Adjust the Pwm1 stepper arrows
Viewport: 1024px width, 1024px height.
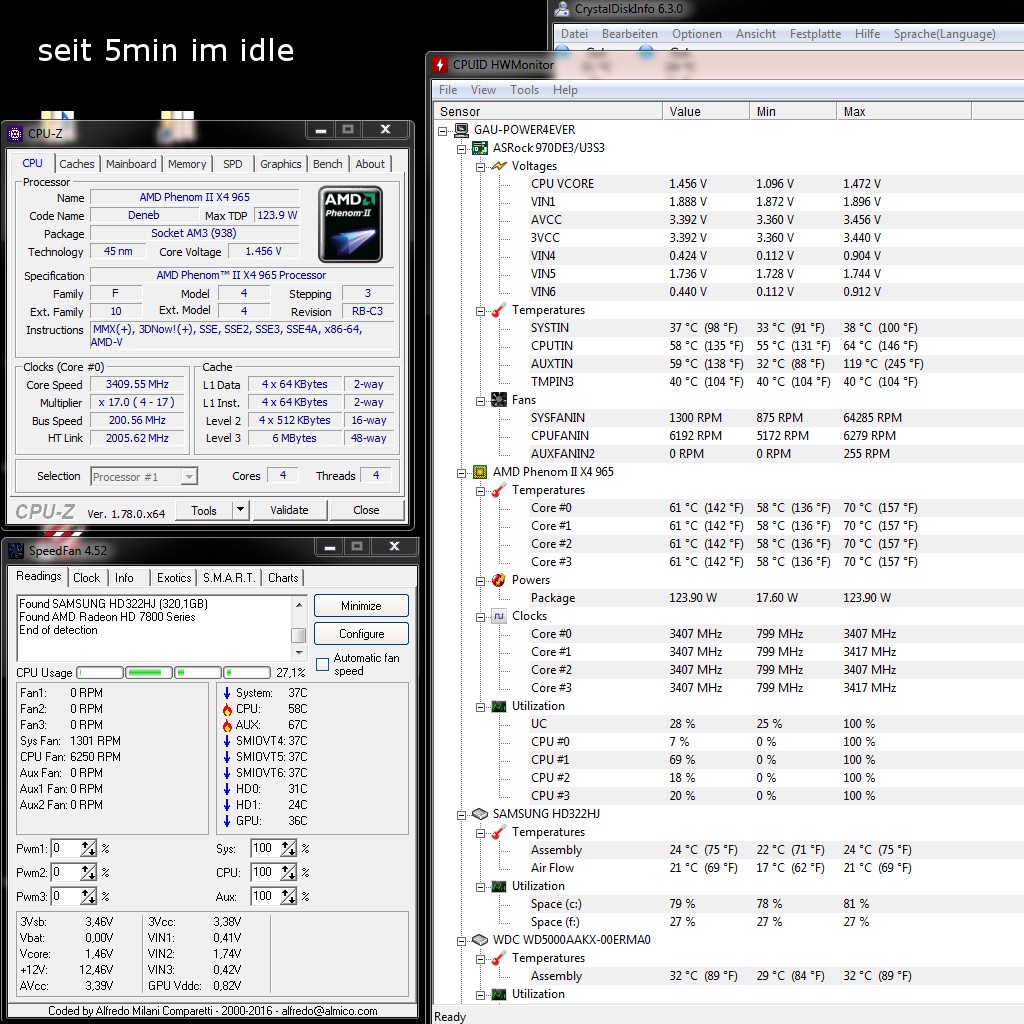pyautogui.click(x=88, y=849)
